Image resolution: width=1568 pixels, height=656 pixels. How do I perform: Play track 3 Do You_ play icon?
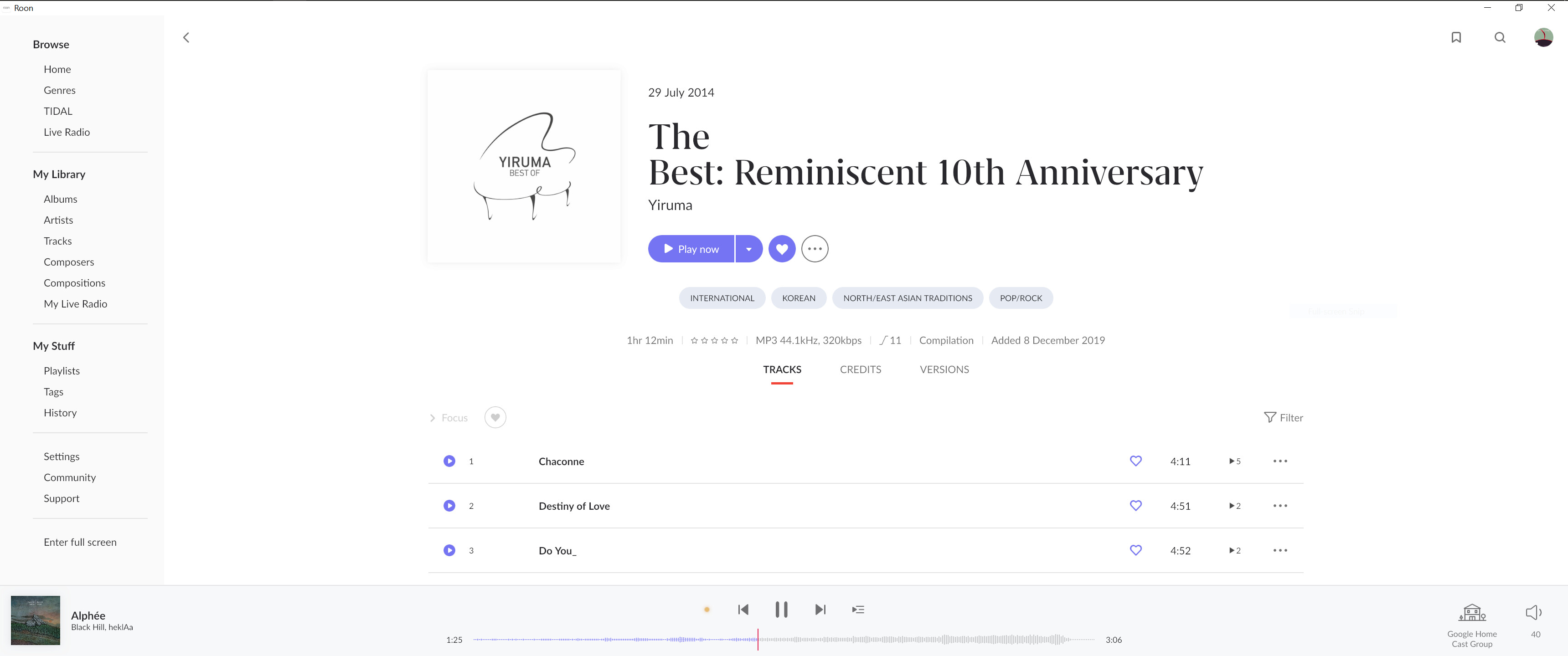pos(449,550)
